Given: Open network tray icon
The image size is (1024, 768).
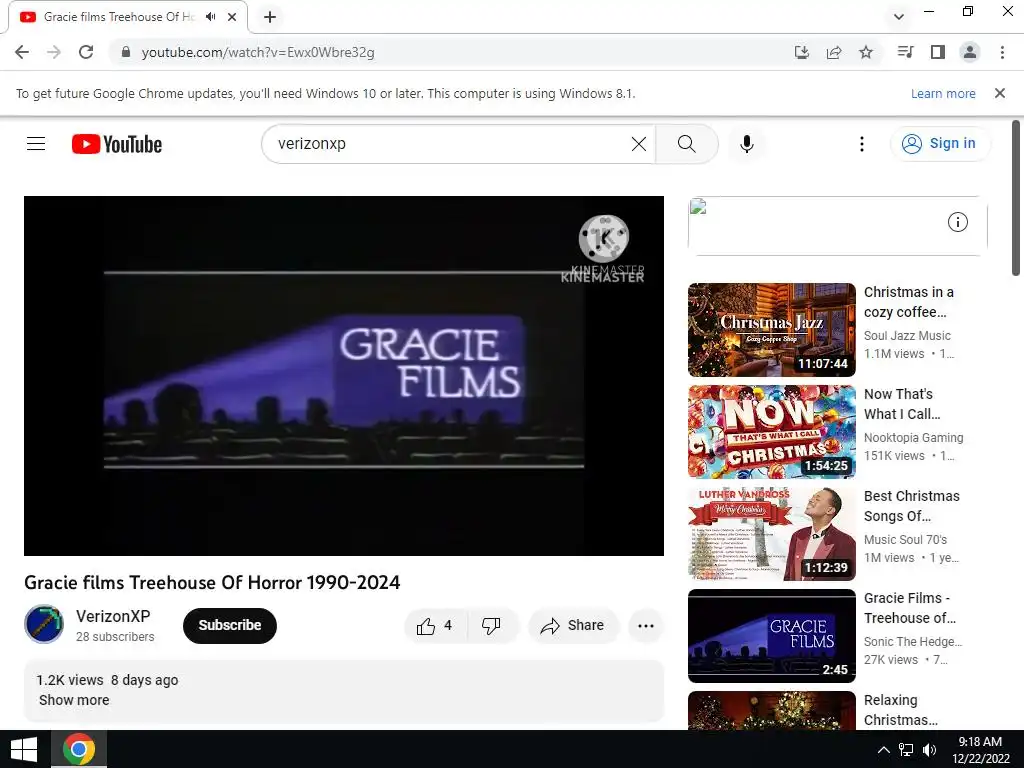Looking at the screenshot, I should (906, 750).
